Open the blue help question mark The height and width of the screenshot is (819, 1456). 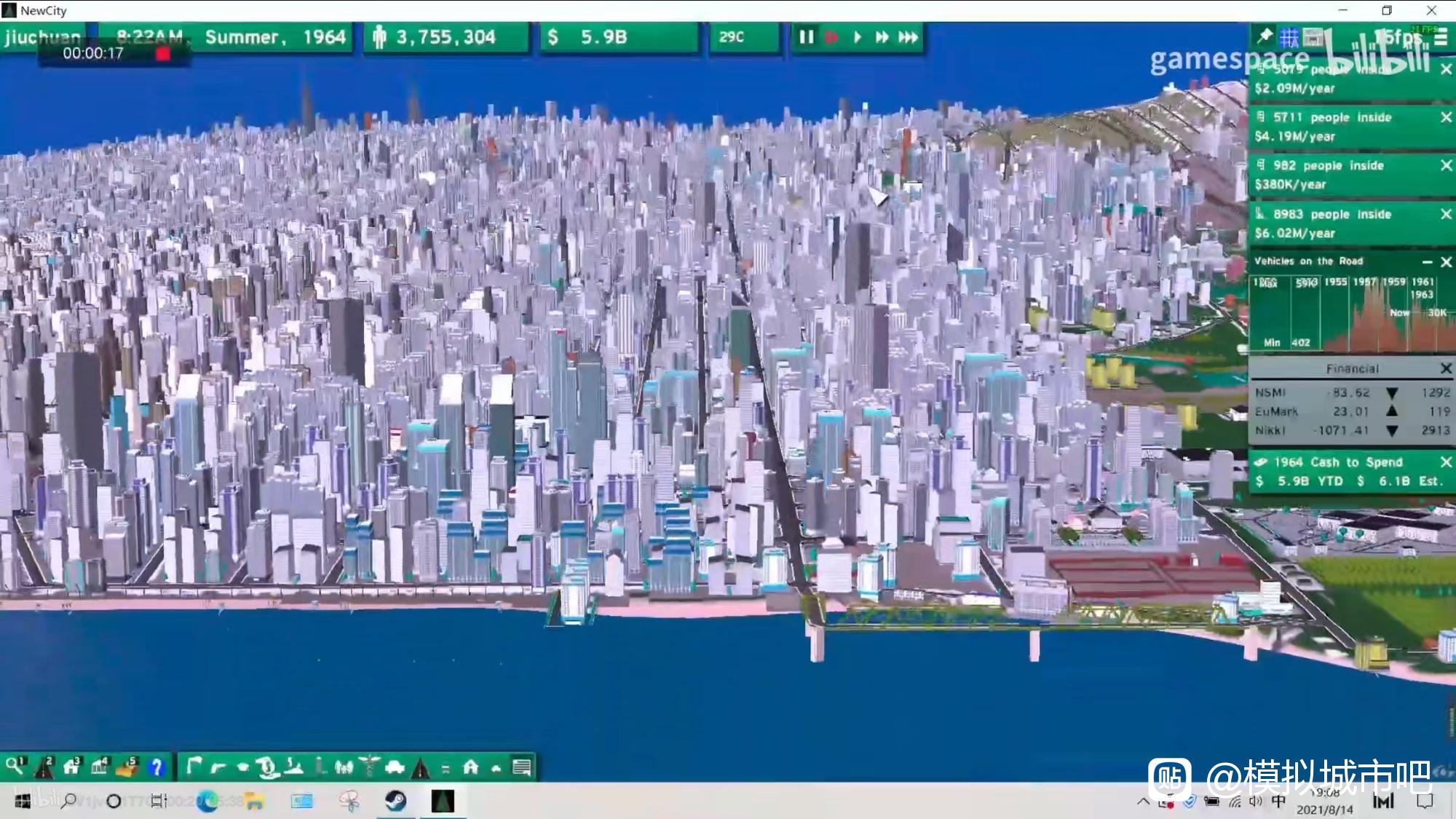pyautogui.click(x=156, y=767)
